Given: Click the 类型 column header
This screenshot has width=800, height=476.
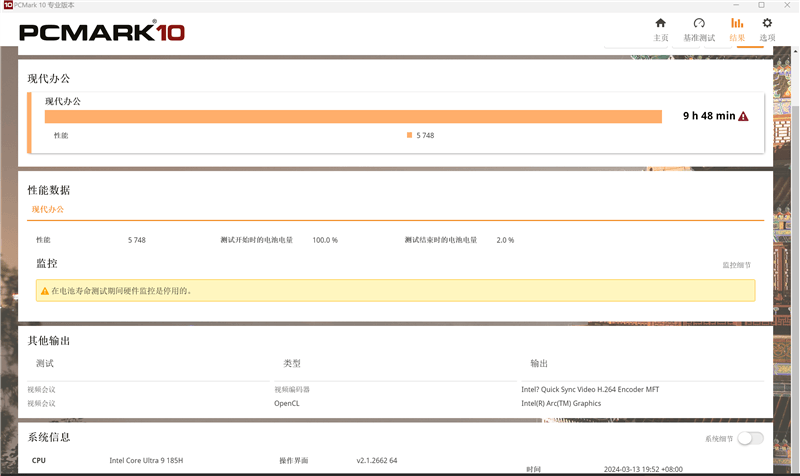Looking at the screenshot, I should [292, 363].
